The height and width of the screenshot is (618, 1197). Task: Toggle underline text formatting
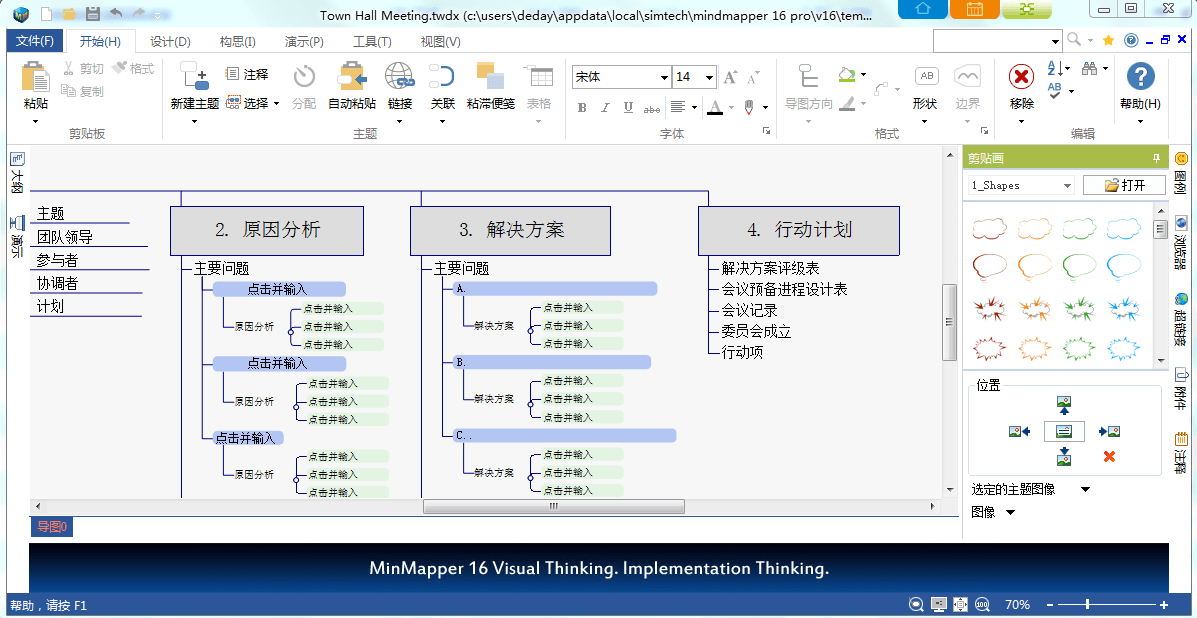[628, 107]
